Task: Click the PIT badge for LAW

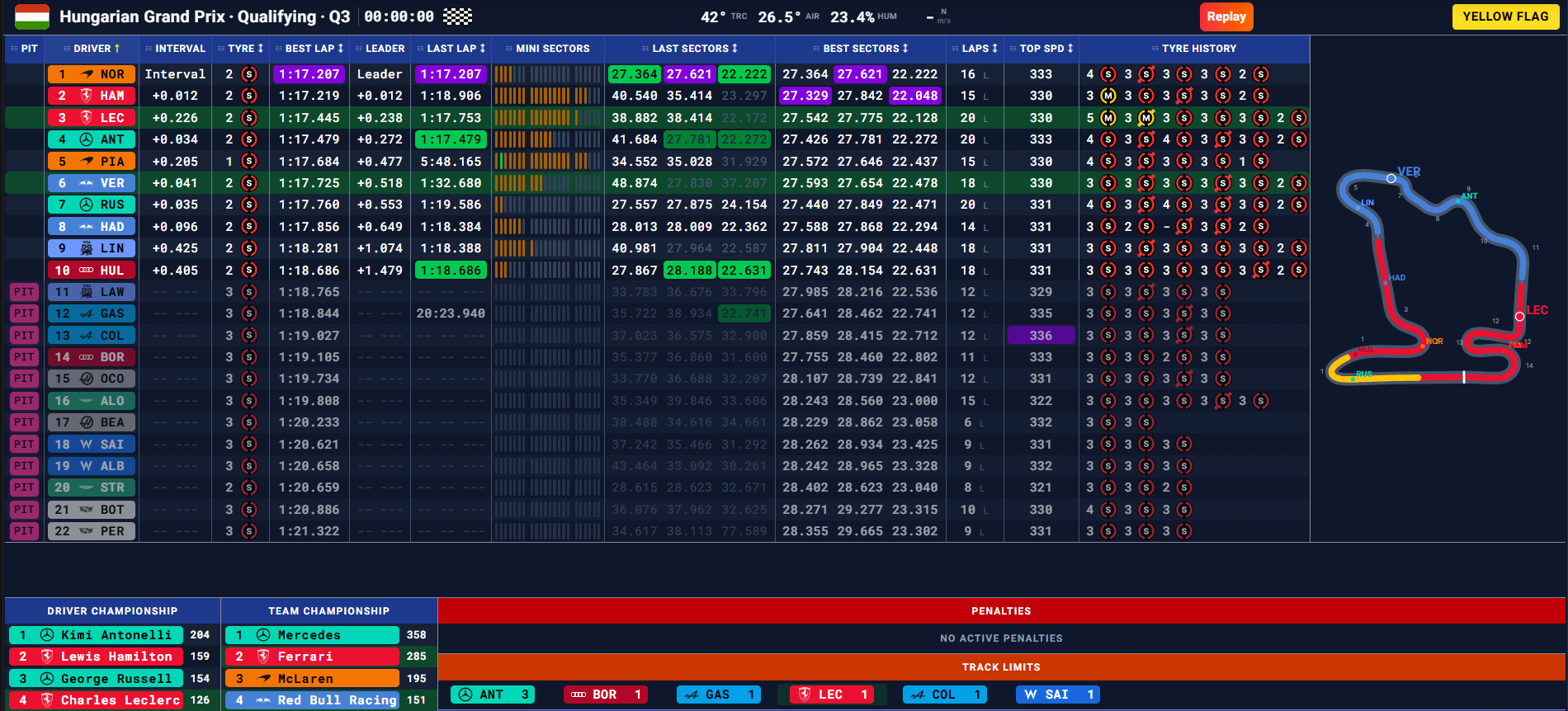Action: tap(24, 292)
